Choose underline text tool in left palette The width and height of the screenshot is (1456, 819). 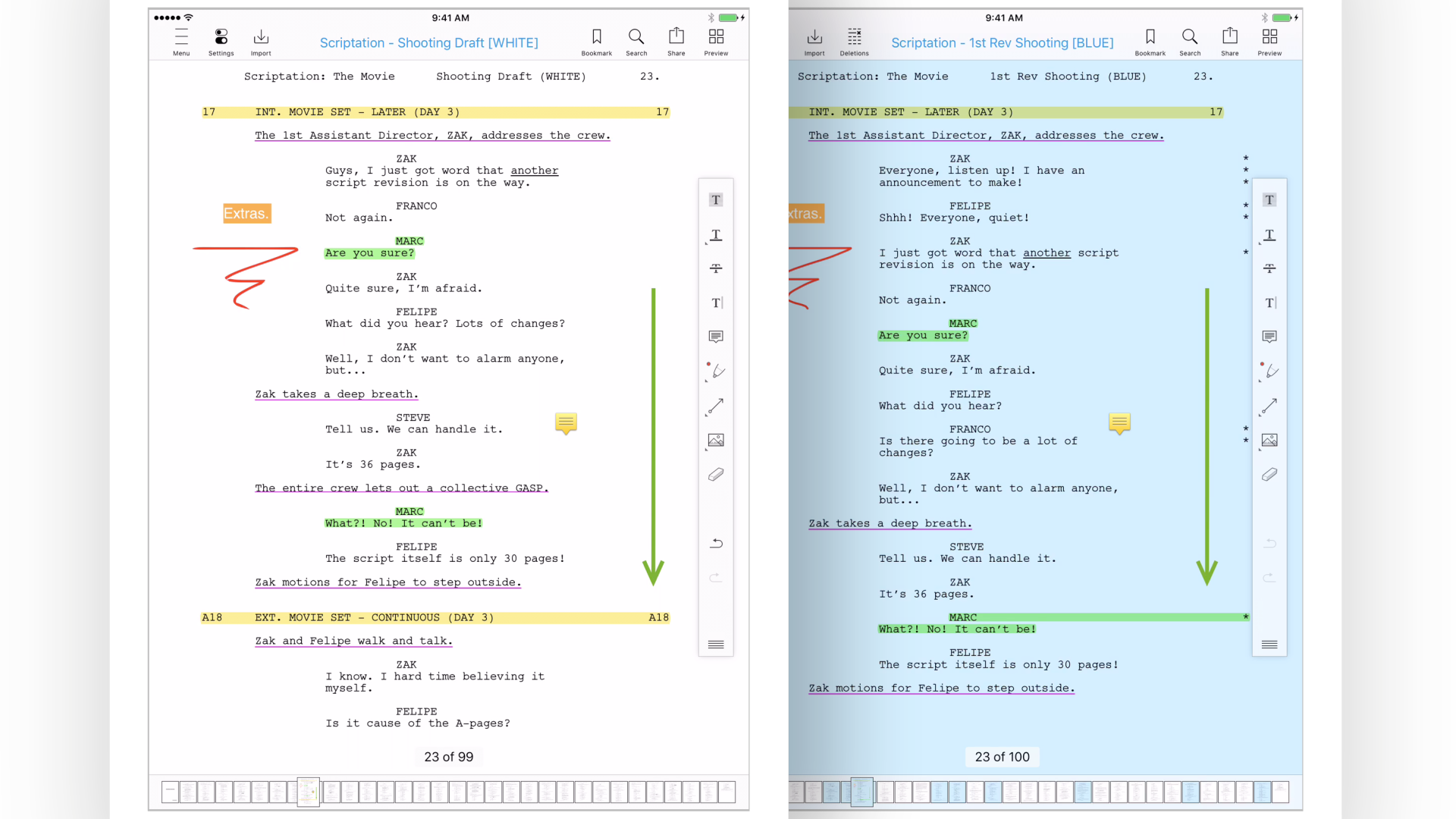click(716, 235)
